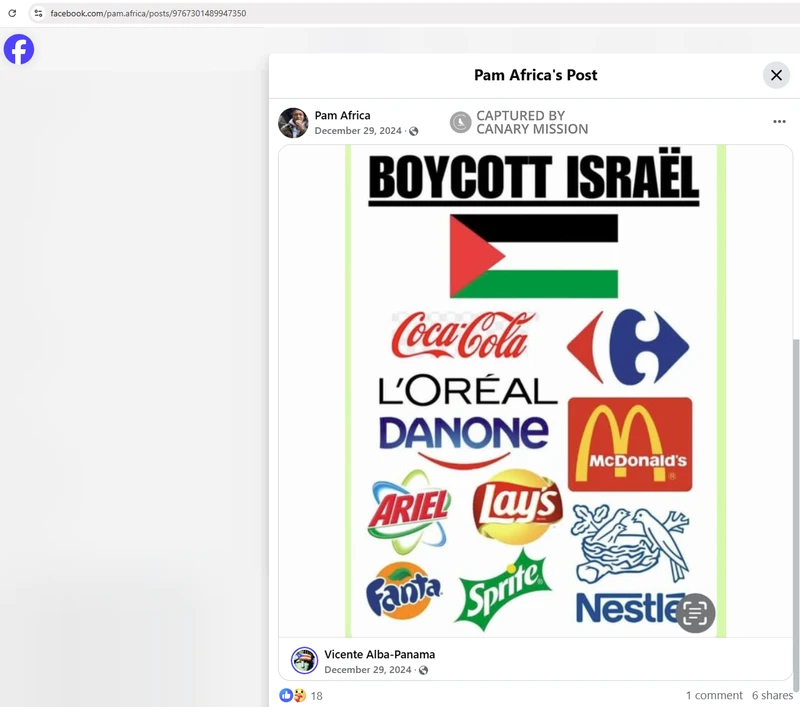This screenshot has height=707, width=800.
Task: Open Vicente Alba-Panama's post date link
Action: pyautogui.click(x=367, y=669)
